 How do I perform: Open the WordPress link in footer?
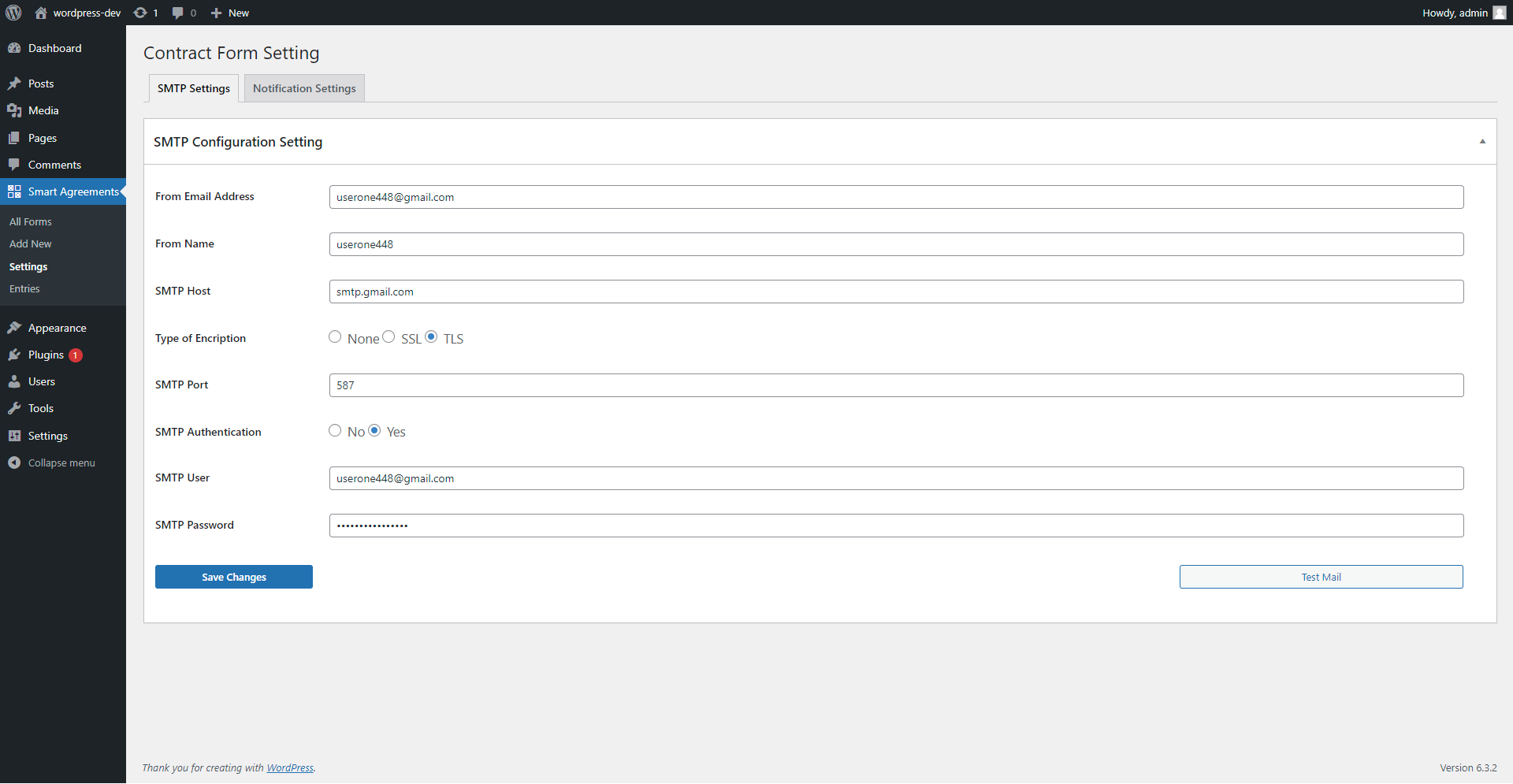pos(290,767)
